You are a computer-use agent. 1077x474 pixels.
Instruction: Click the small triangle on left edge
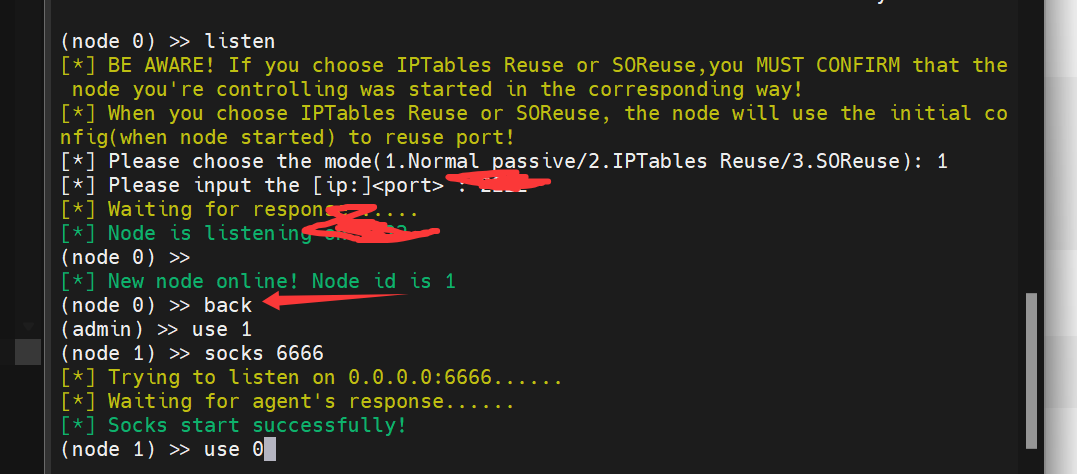(x=28, y=326)
